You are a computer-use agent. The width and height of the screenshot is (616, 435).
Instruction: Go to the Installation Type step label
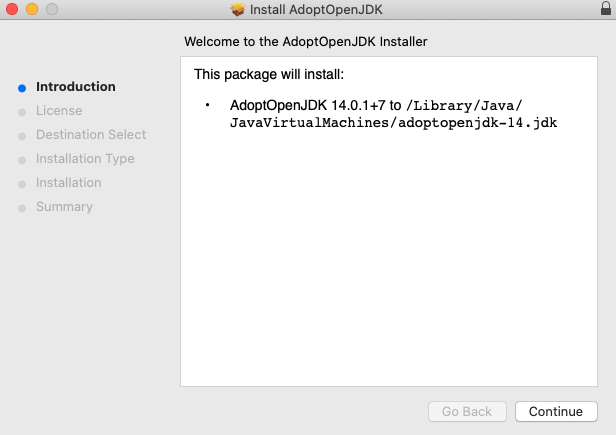pyautogui.click(x=85, y=159)
